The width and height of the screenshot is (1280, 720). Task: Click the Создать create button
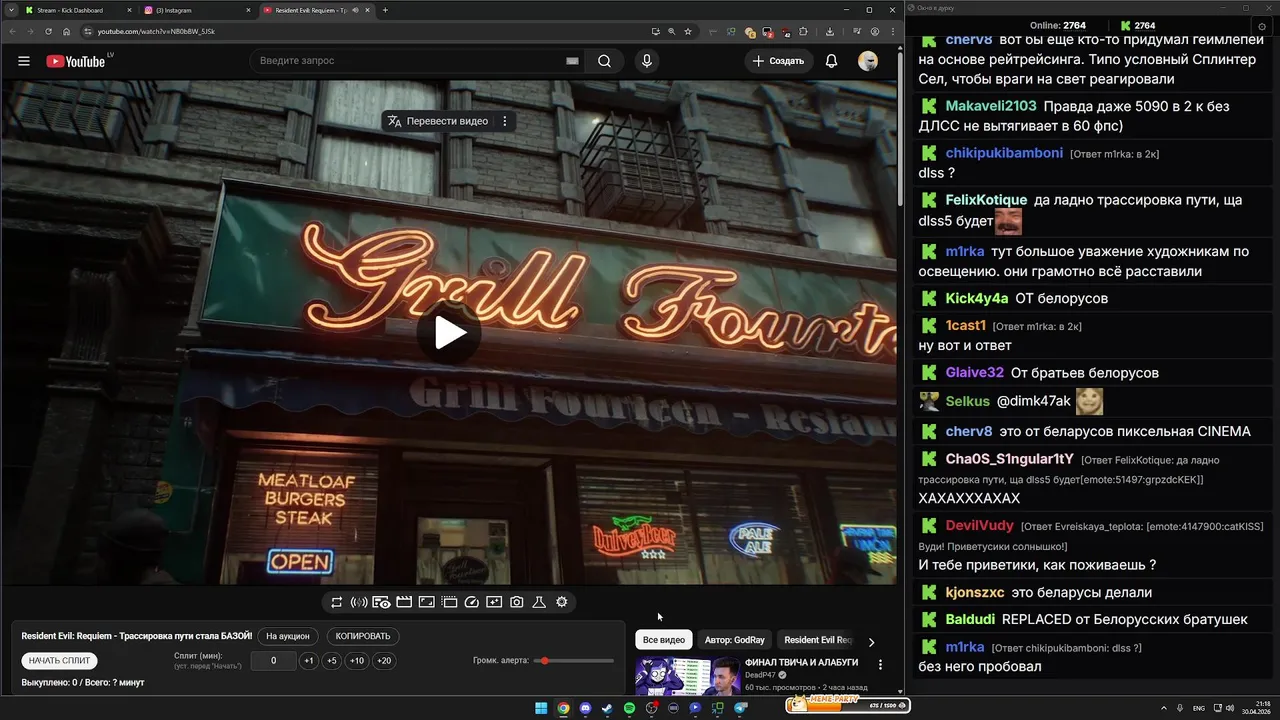[x=778, y=61]
